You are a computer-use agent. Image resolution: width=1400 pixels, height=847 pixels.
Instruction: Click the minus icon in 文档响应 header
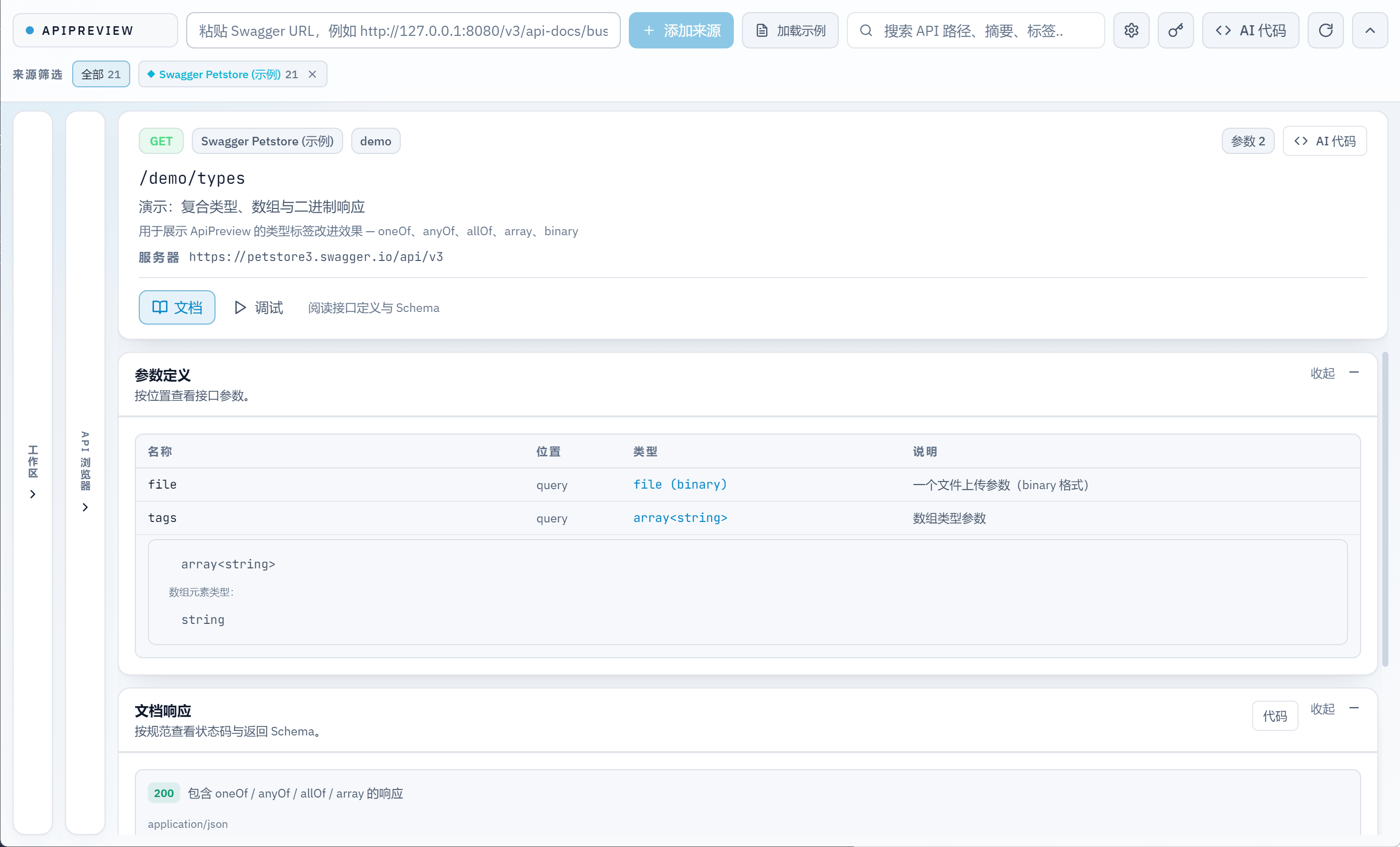[1354, 708]
